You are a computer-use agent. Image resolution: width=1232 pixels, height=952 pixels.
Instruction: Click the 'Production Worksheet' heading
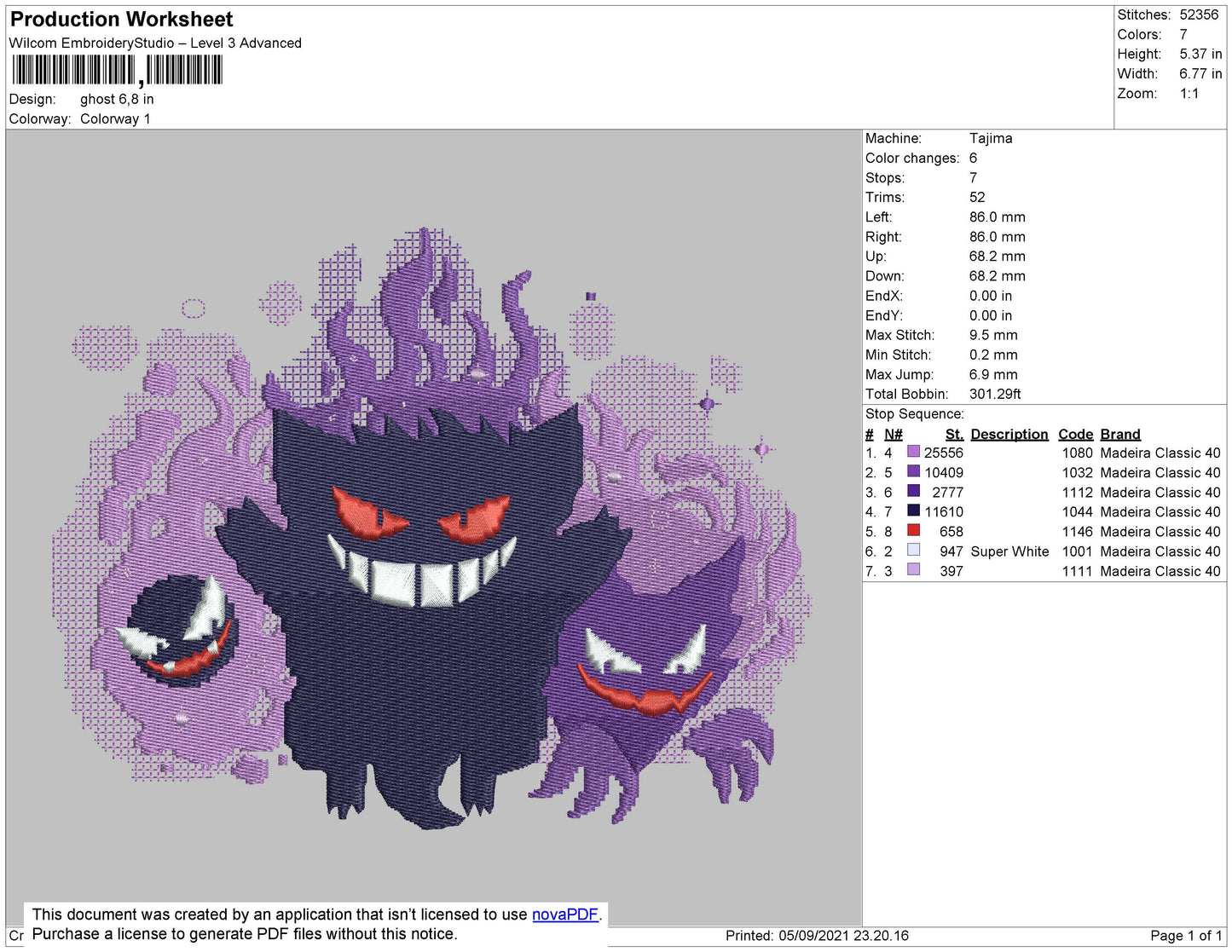[121, 19]
